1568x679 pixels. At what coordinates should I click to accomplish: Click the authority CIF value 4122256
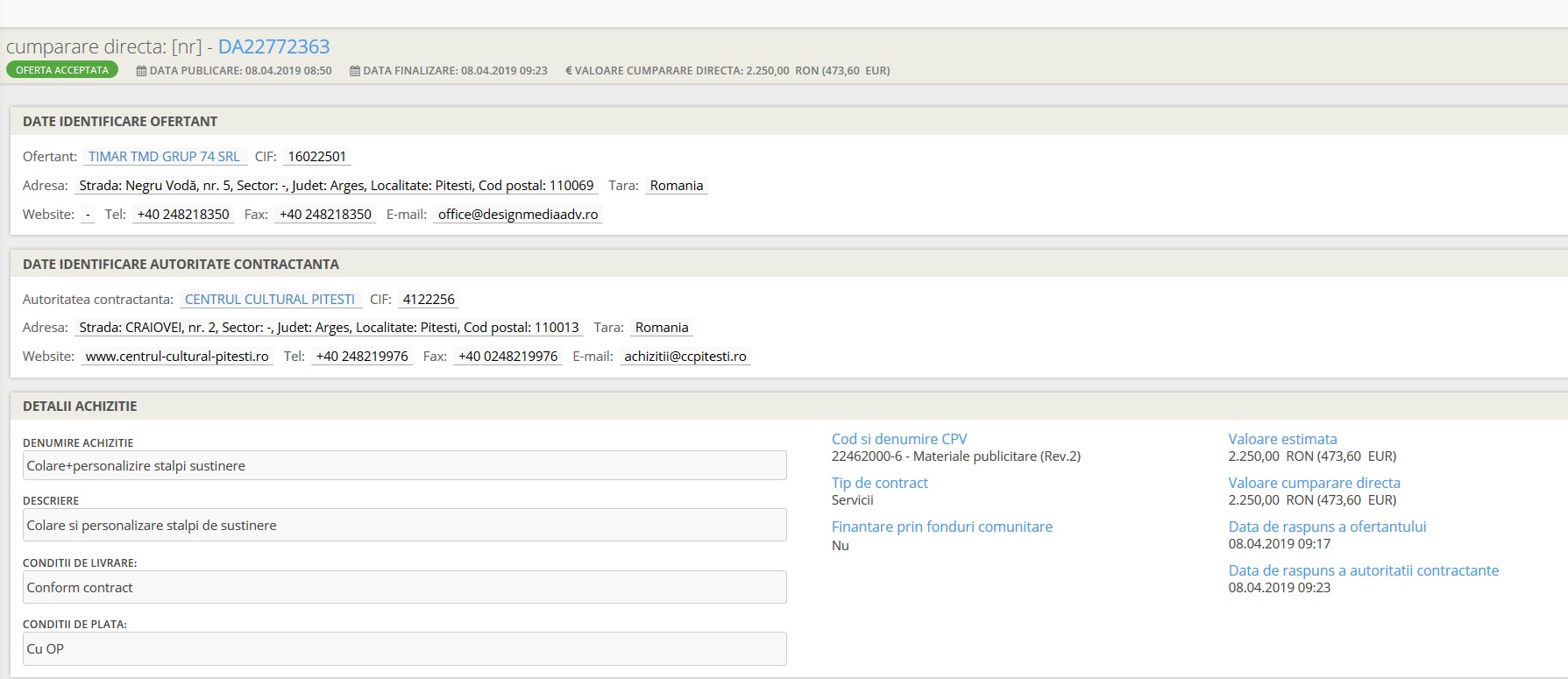pos(429,300)
